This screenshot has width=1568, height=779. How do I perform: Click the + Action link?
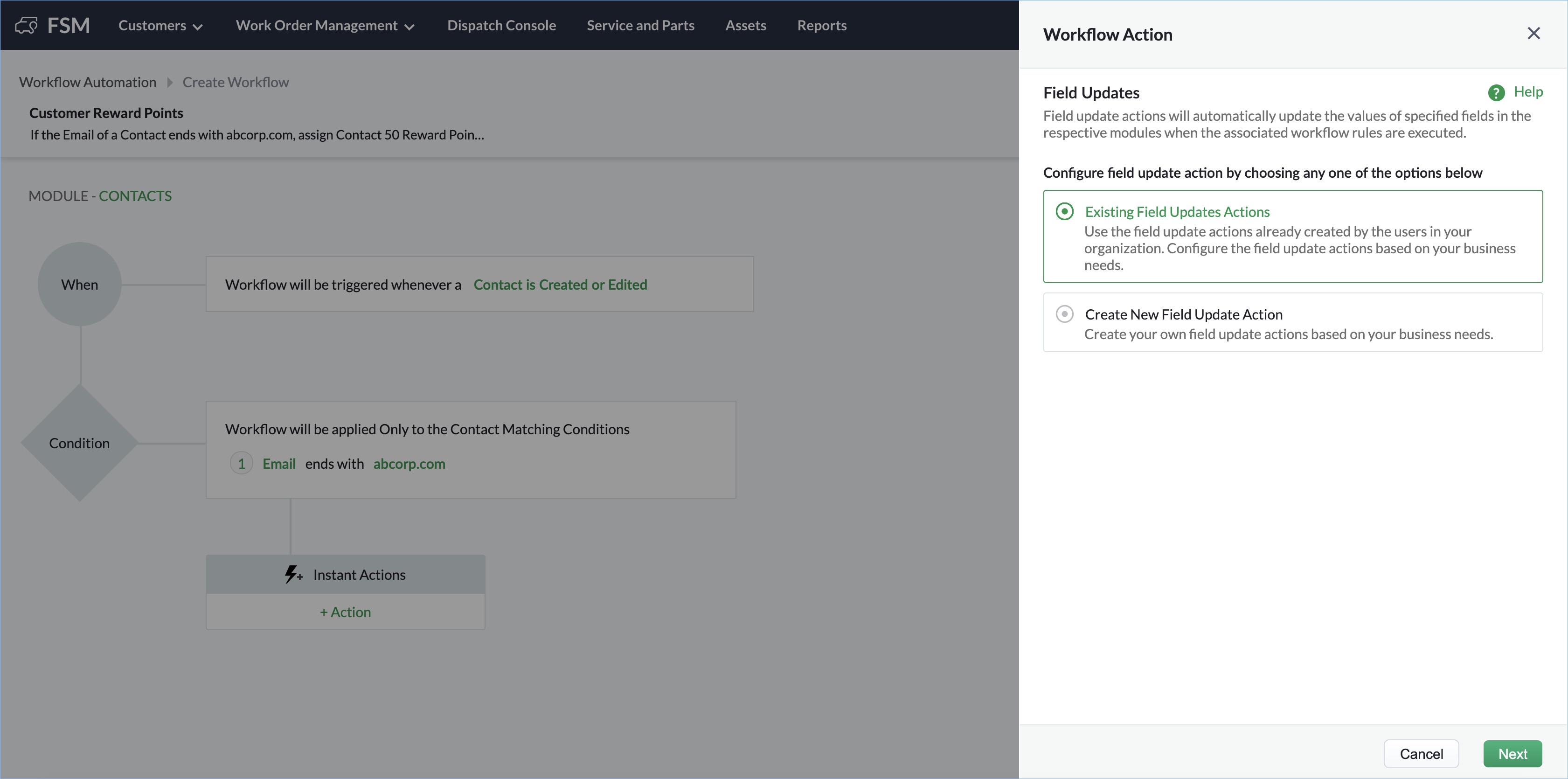pos(345,612)
